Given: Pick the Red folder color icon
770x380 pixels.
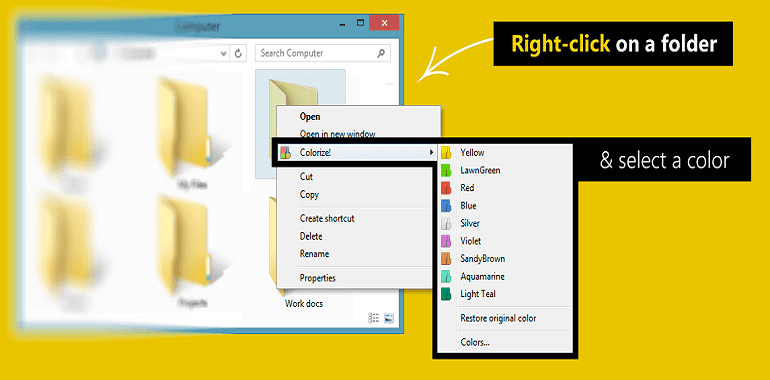Looking at the screenshot, I should [x=446, y=188].
